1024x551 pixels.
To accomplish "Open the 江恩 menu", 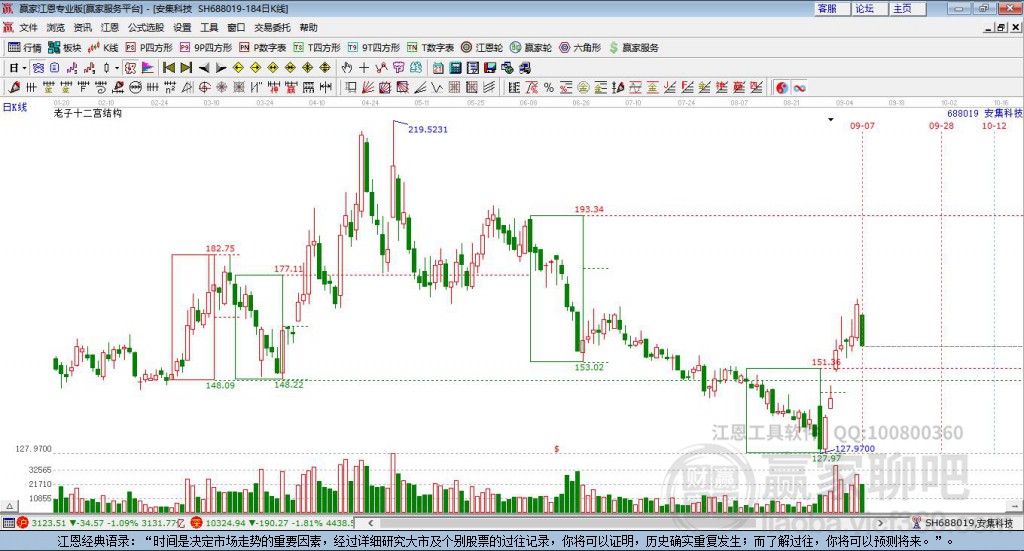I will 110,27.
